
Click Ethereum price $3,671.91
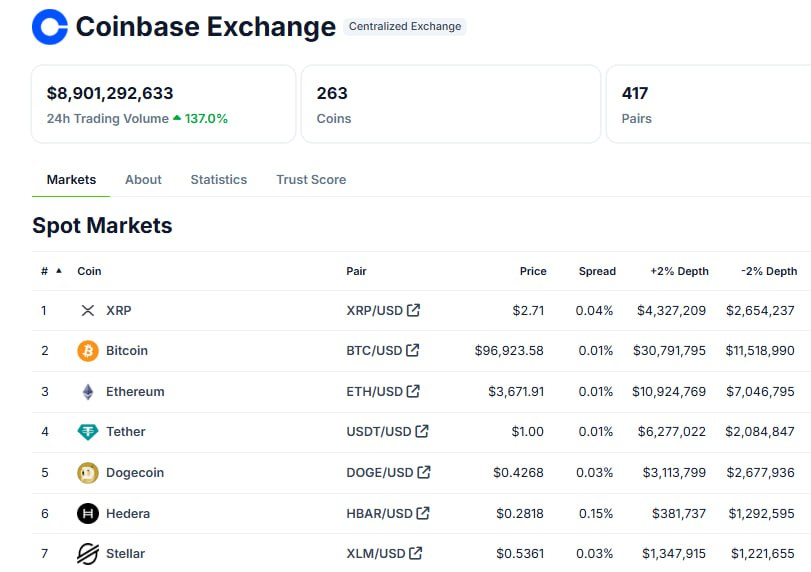(x=516, y=392)
